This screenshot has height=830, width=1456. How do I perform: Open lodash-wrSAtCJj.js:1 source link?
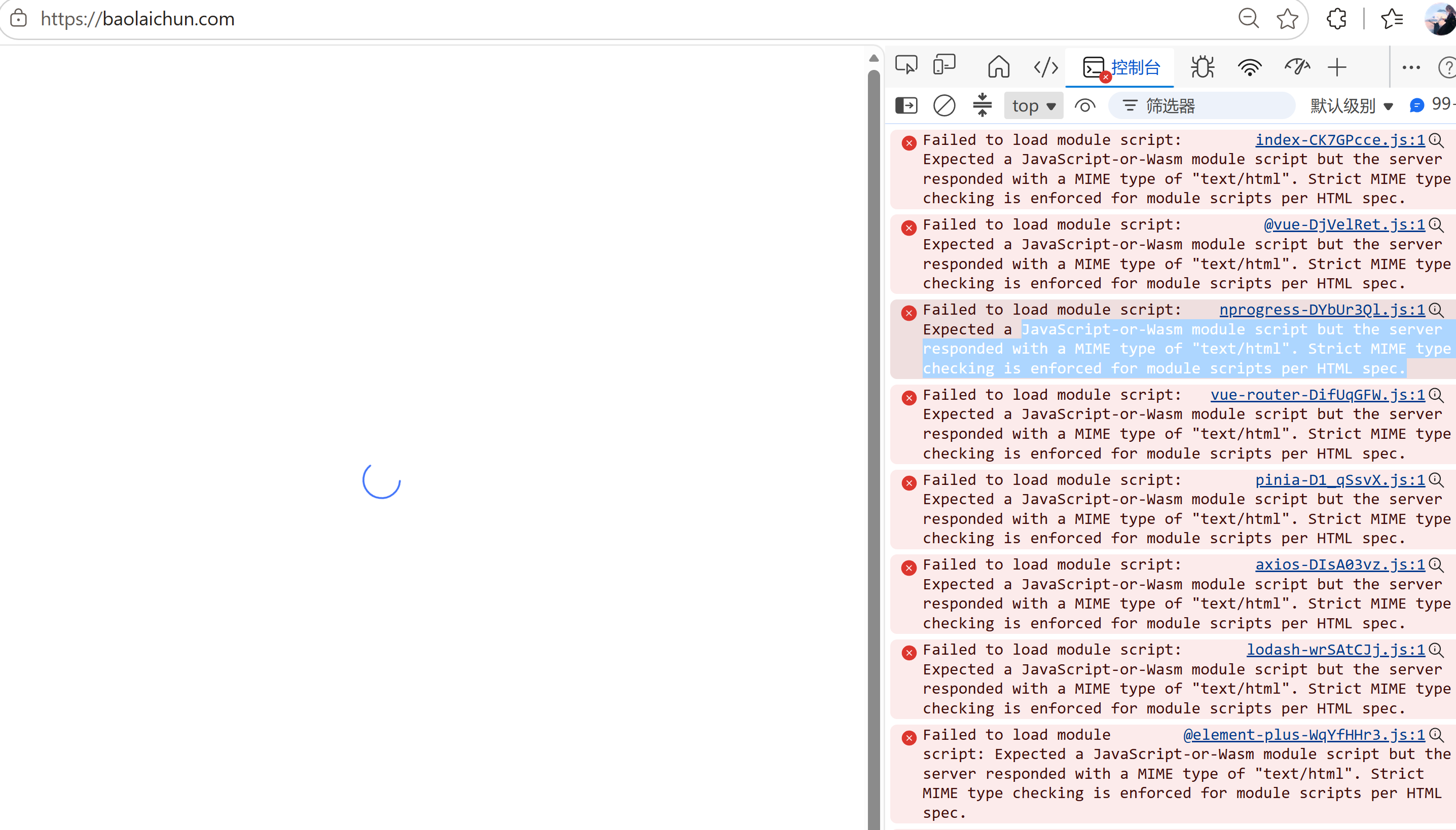tap(1335, 650)
